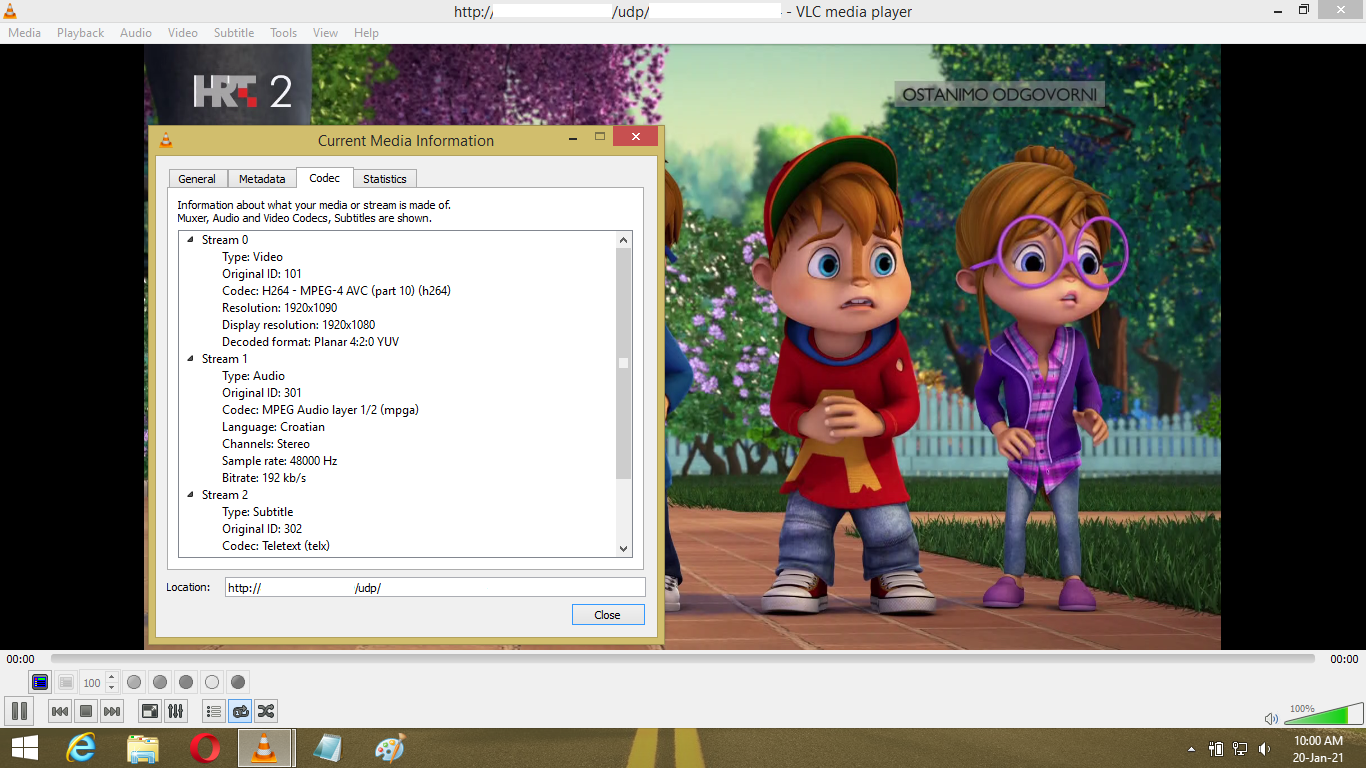Select the 'Type: Video' row
Viewport: 1366px width, 768px height.
click(252, 257)
